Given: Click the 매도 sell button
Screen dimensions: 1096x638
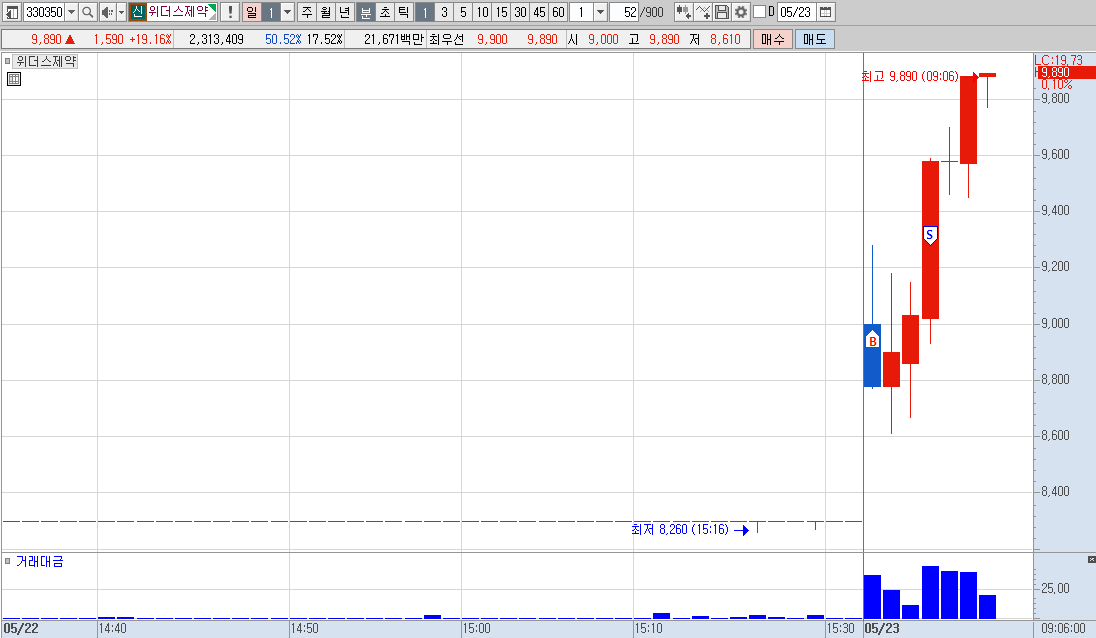Looking at the screenshot, I should click(x=814, y=39).
